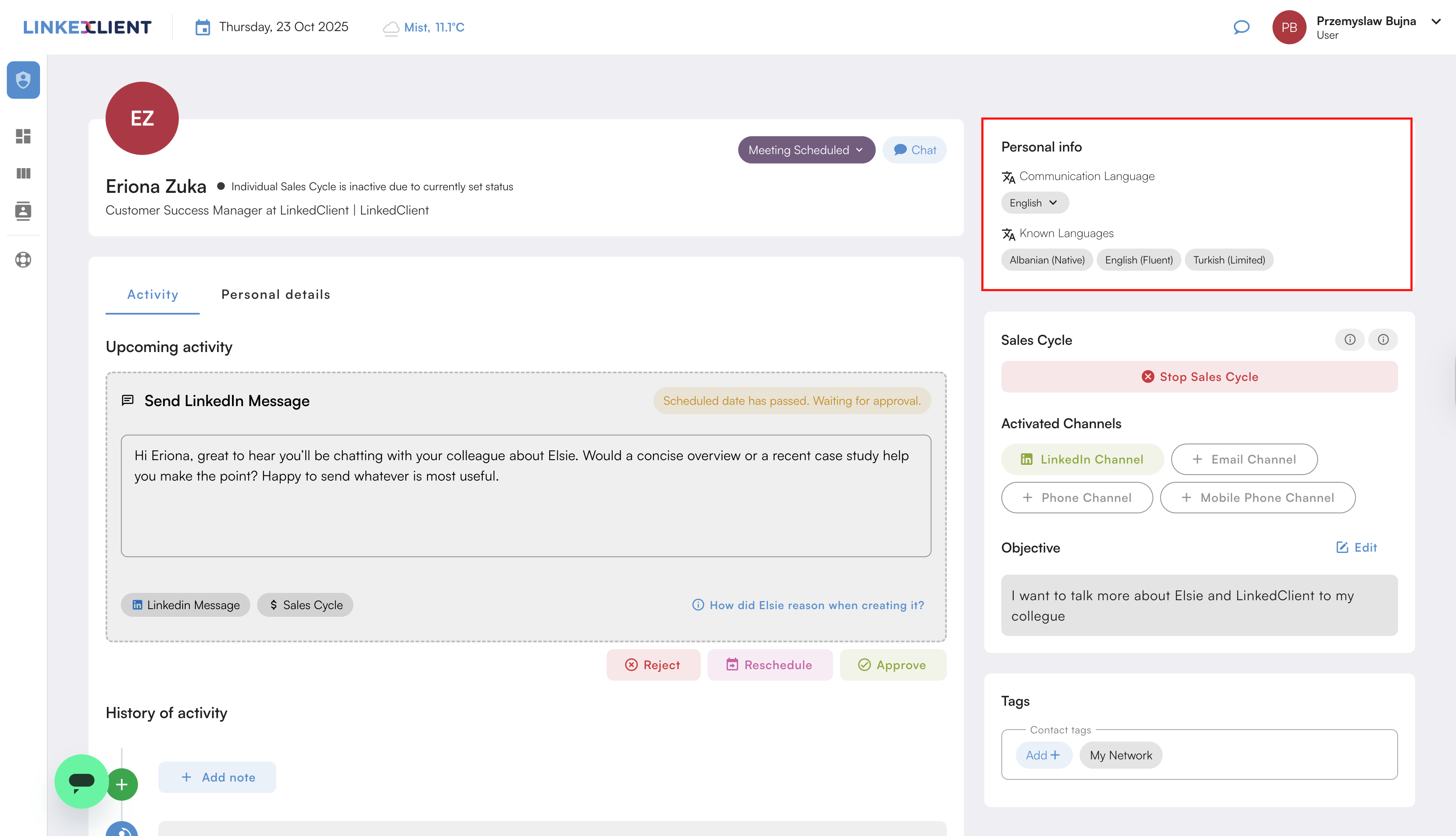This screenshot has height=836, width=1456.
Task: Open the English communication language dropdown
Action: 1034,203
